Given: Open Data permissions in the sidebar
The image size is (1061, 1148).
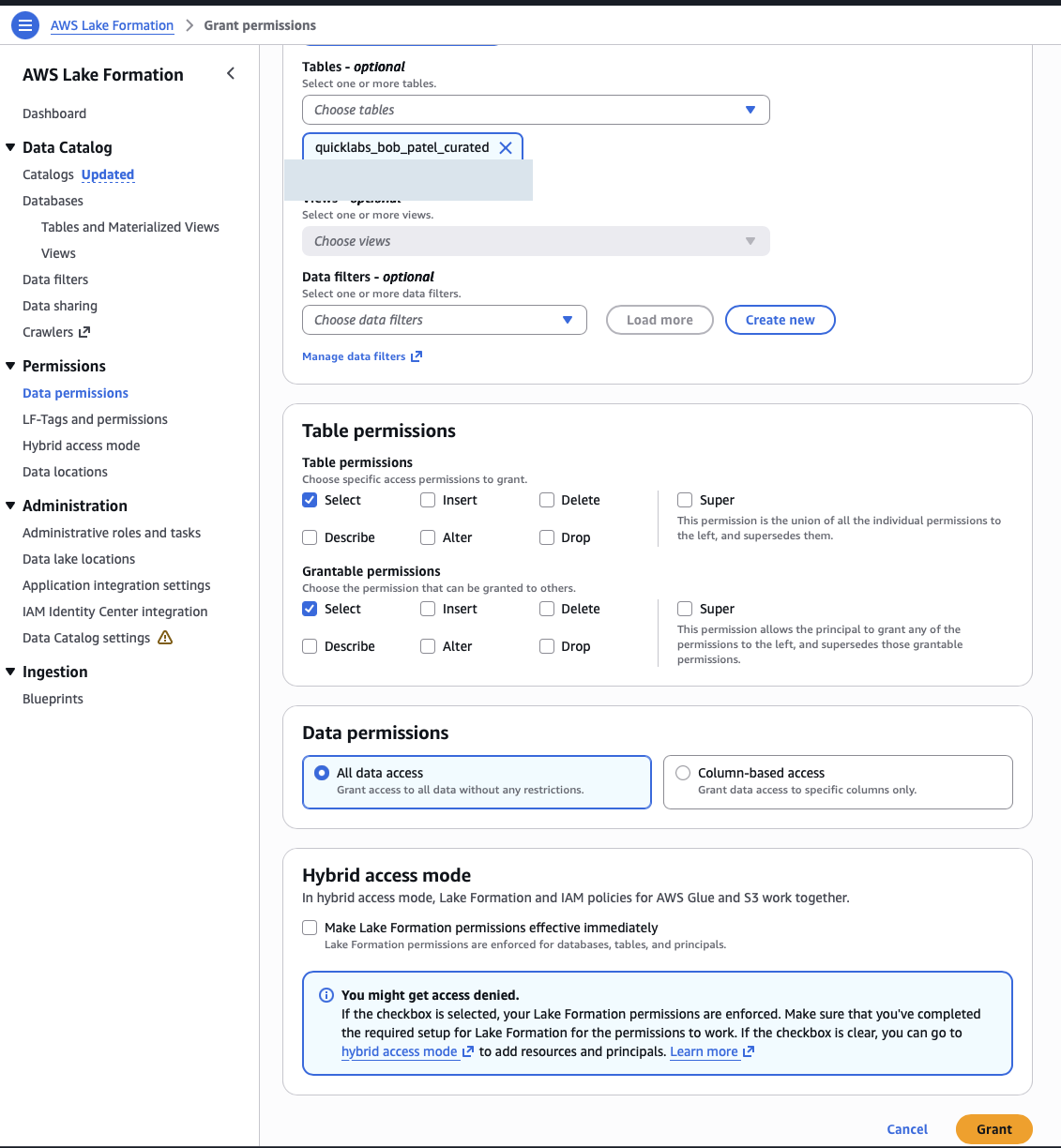Looking at the screenshot, I should tap(75, 393).
